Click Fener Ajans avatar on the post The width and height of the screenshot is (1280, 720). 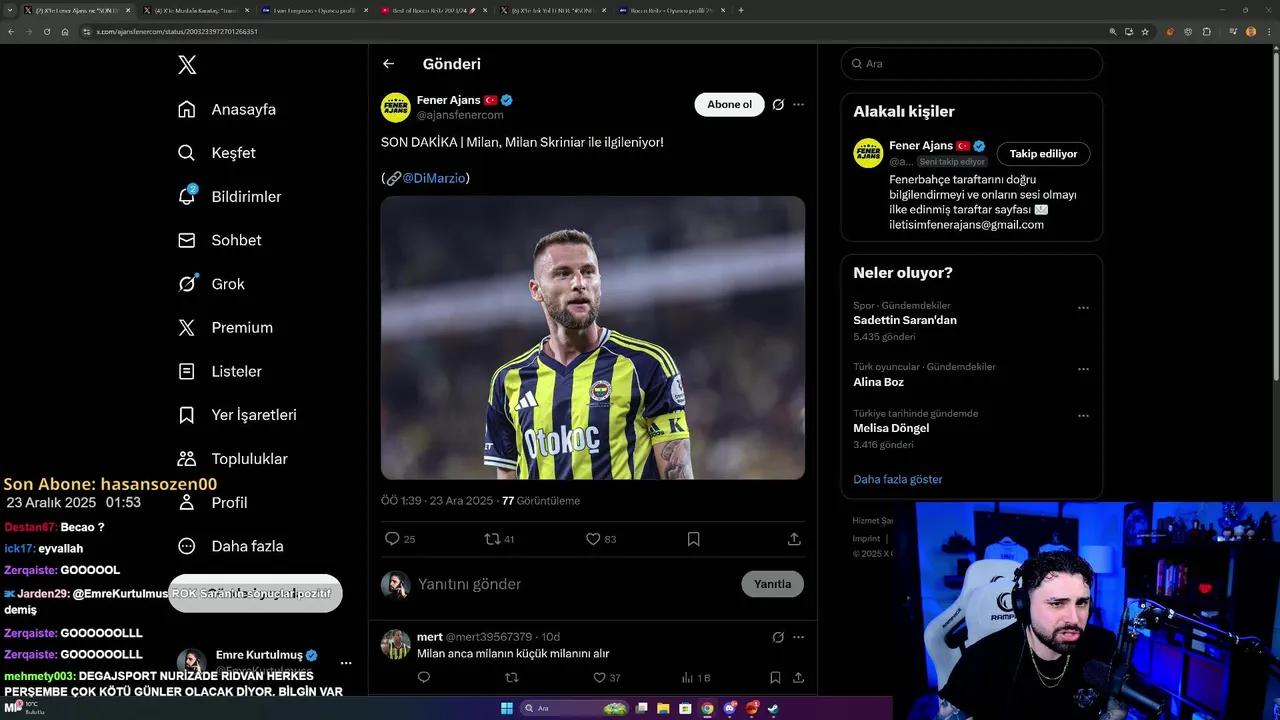point(396,107)
